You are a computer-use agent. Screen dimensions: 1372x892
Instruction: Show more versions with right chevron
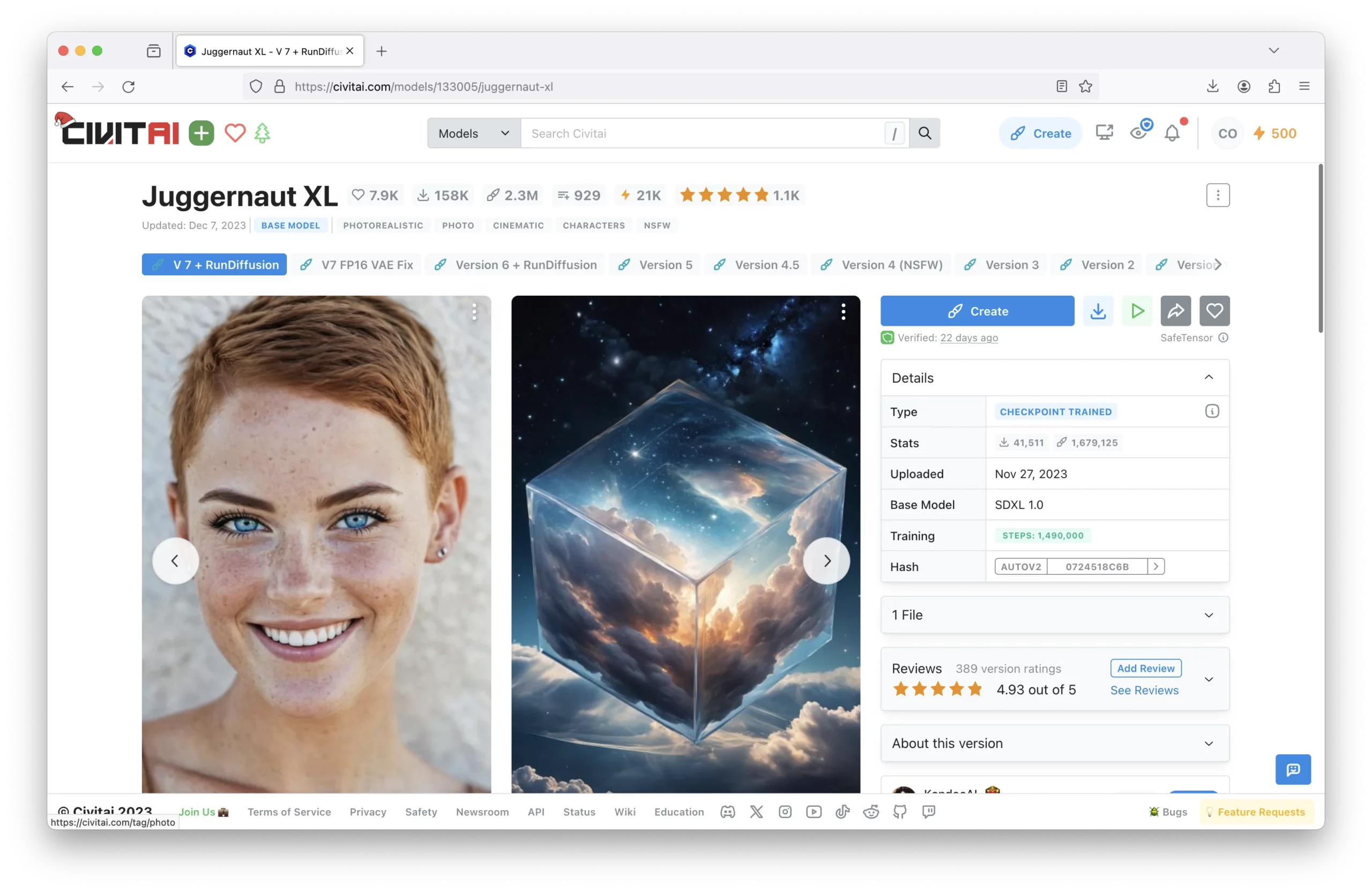click(1218, 265)
